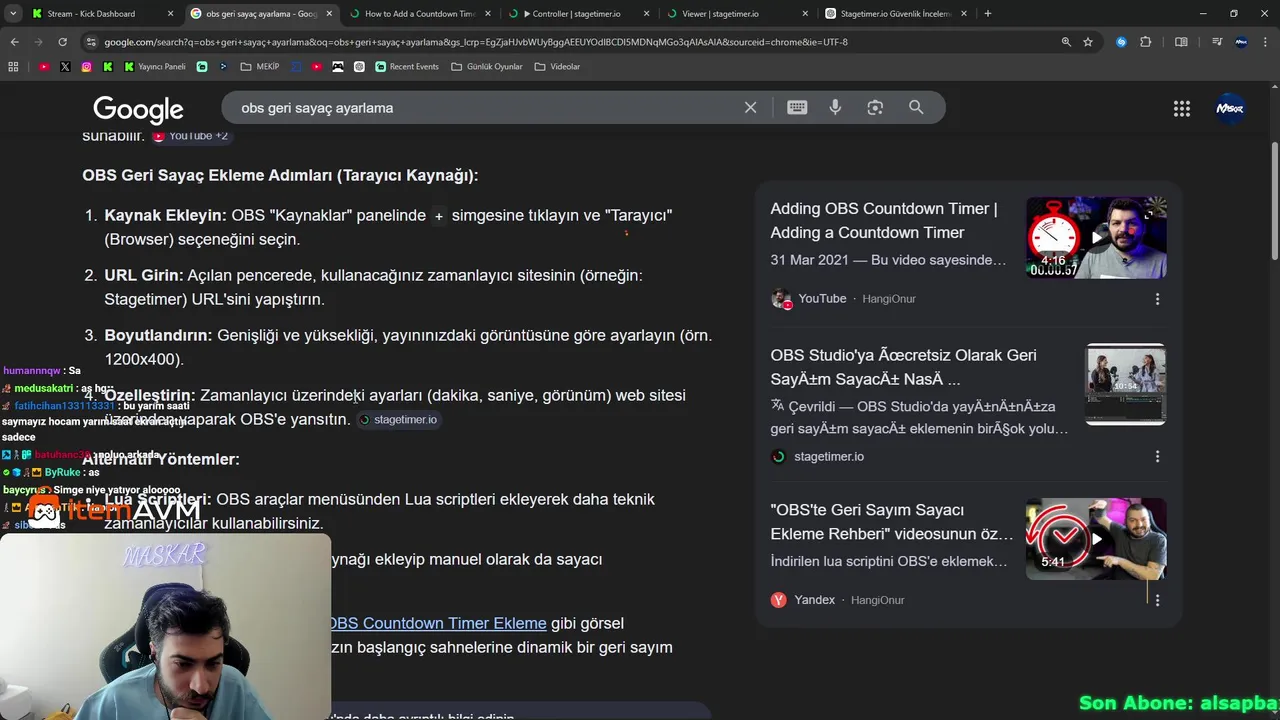Open the reading mode side panel icon
The width and height of the screenshot is (1280, 720).
(x=1181, y=42)
